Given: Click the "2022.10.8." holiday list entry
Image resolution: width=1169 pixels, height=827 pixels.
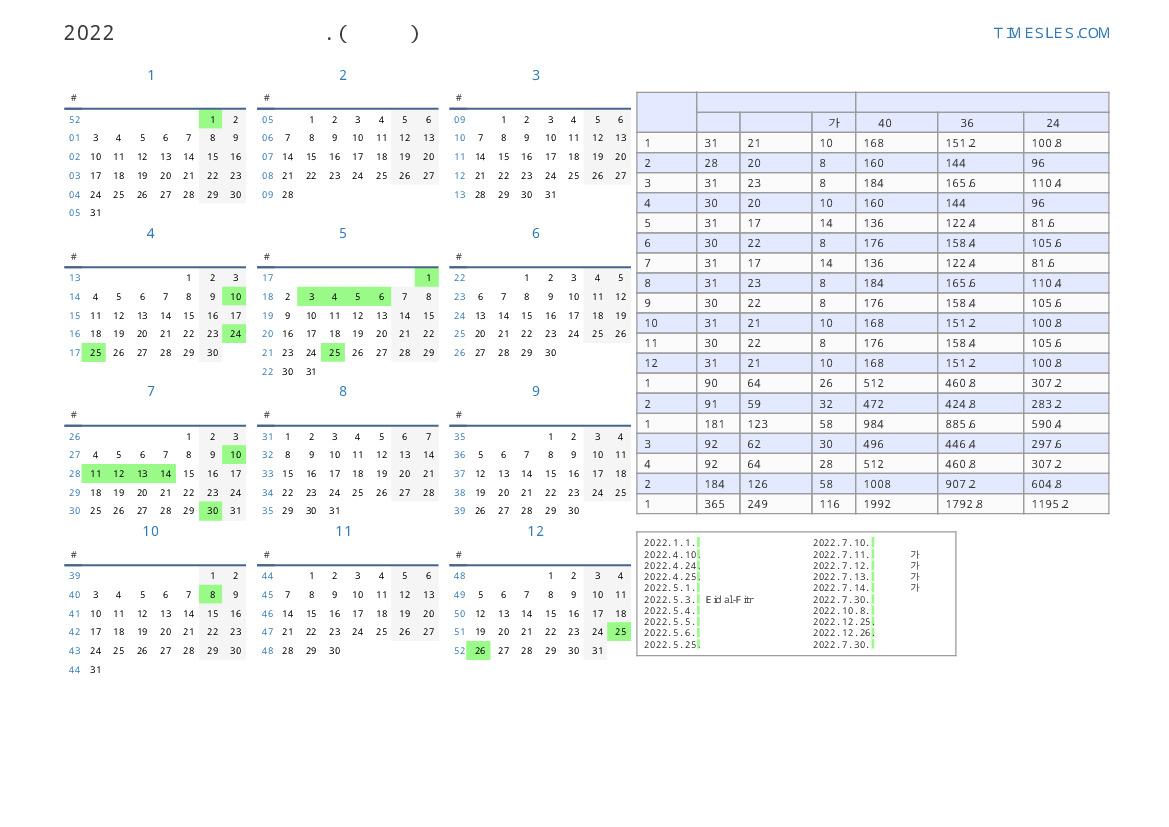Looking at the screenshot, I should click(842, 611).
